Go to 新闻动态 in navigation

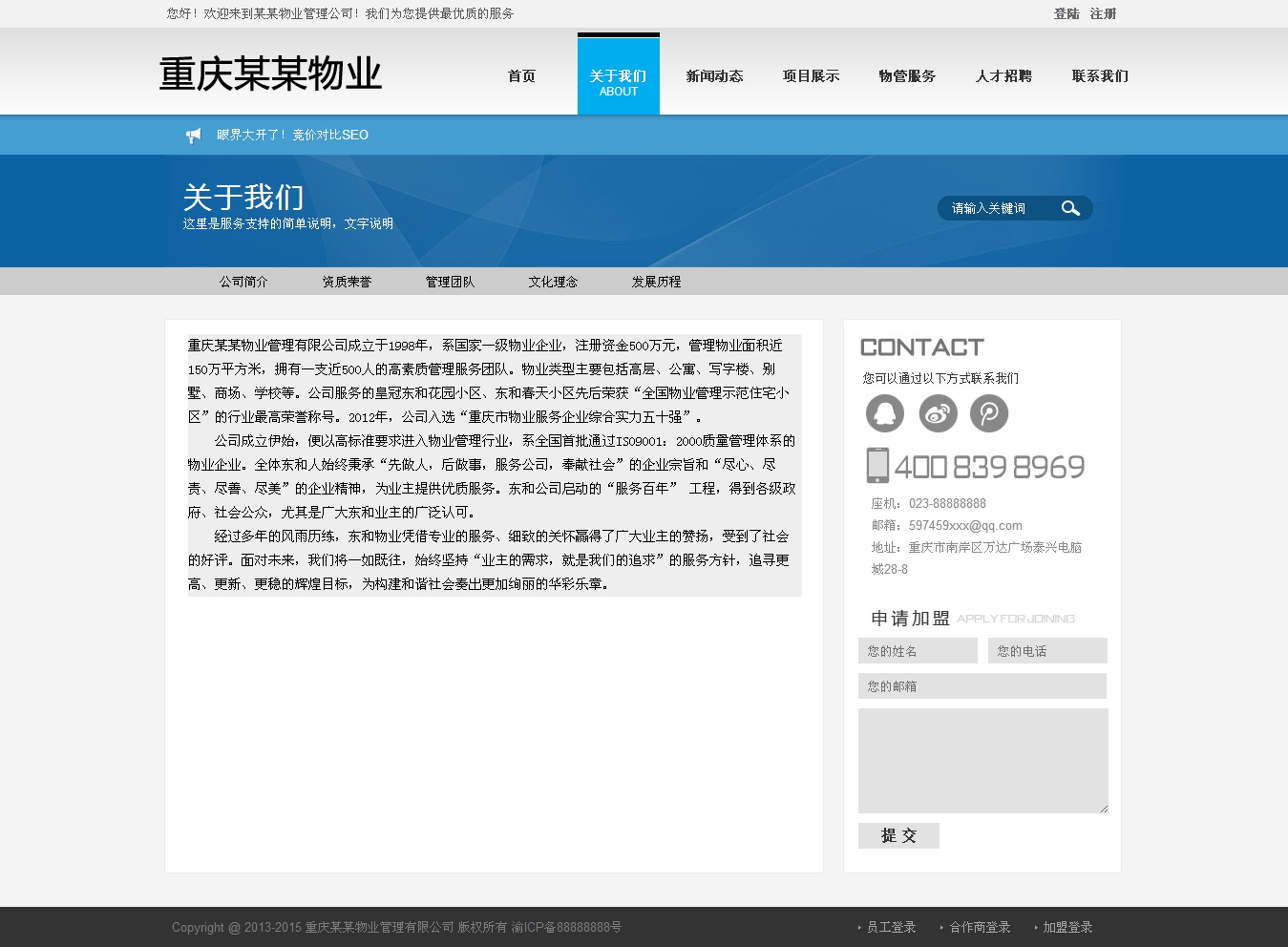714,76
